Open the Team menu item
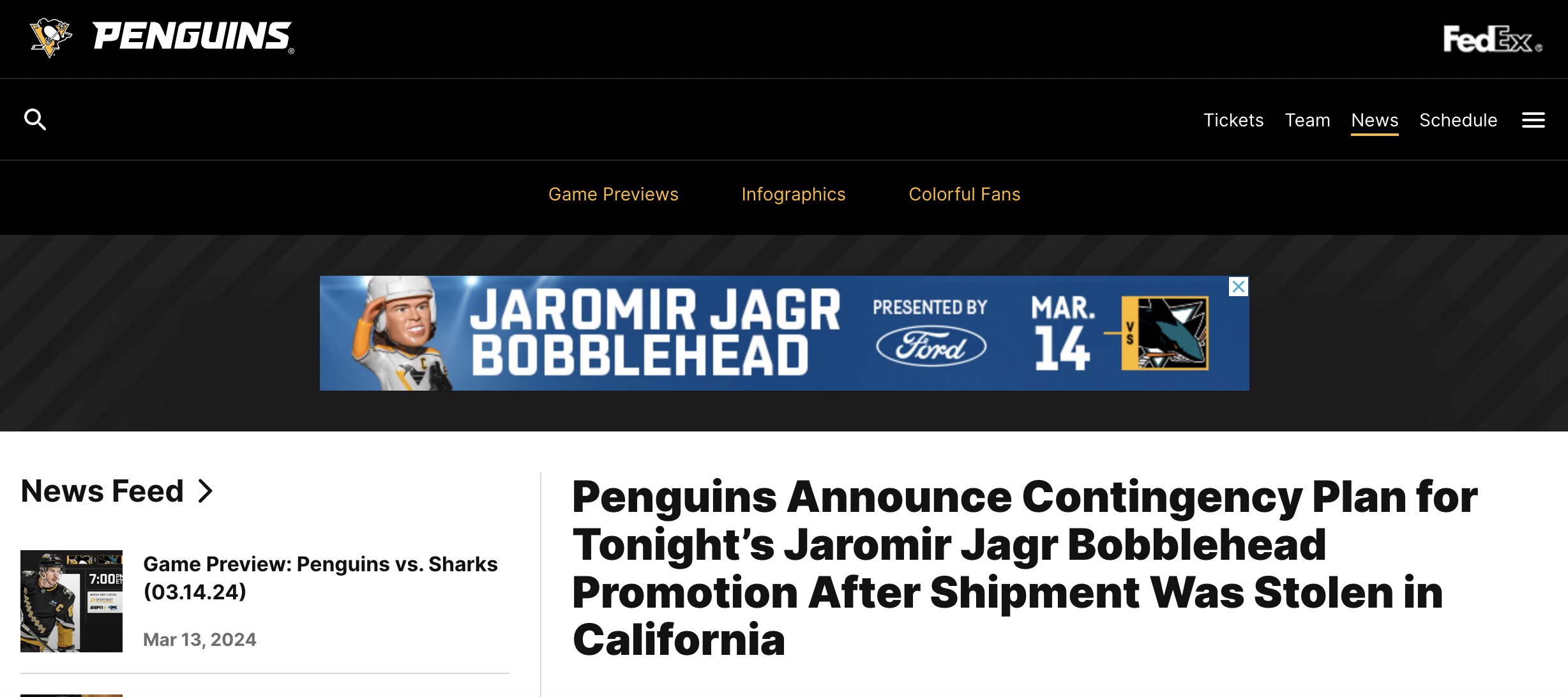This screenshot has height=697, width=1568. 1307,120
